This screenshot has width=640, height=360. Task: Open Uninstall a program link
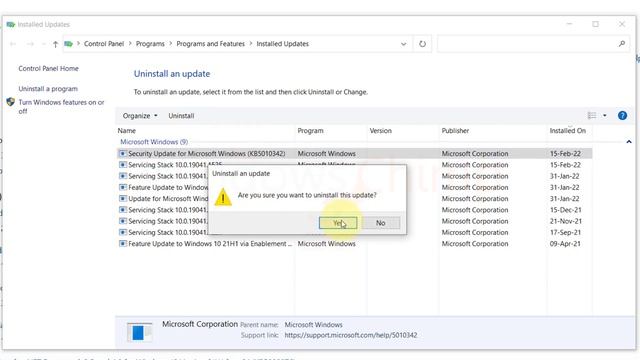(x=48, y=89)
